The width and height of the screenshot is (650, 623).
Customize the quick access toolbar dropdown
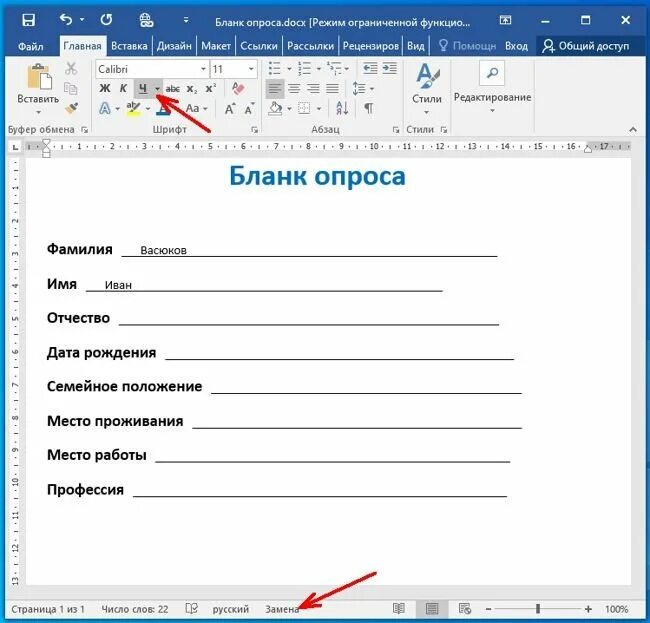pos(186,19)
